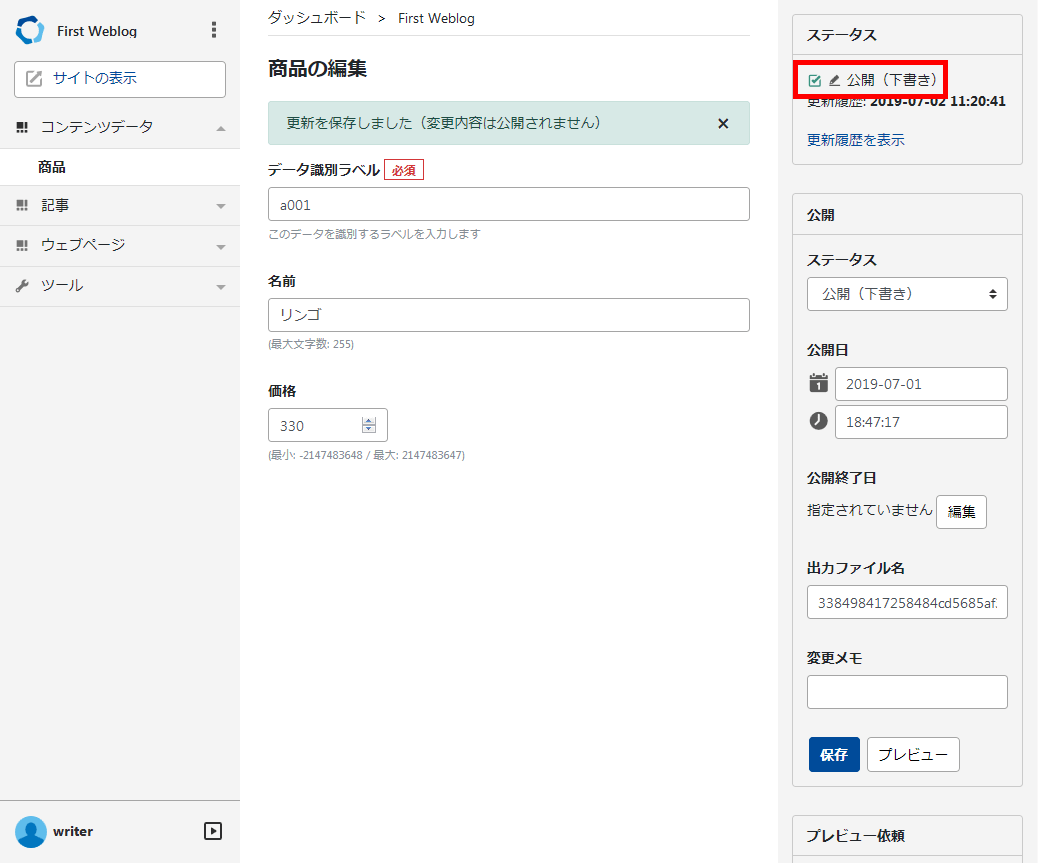Open 更新履歴を表示 link
Viewport: 1038px width, 863px height.
point(855,140)
